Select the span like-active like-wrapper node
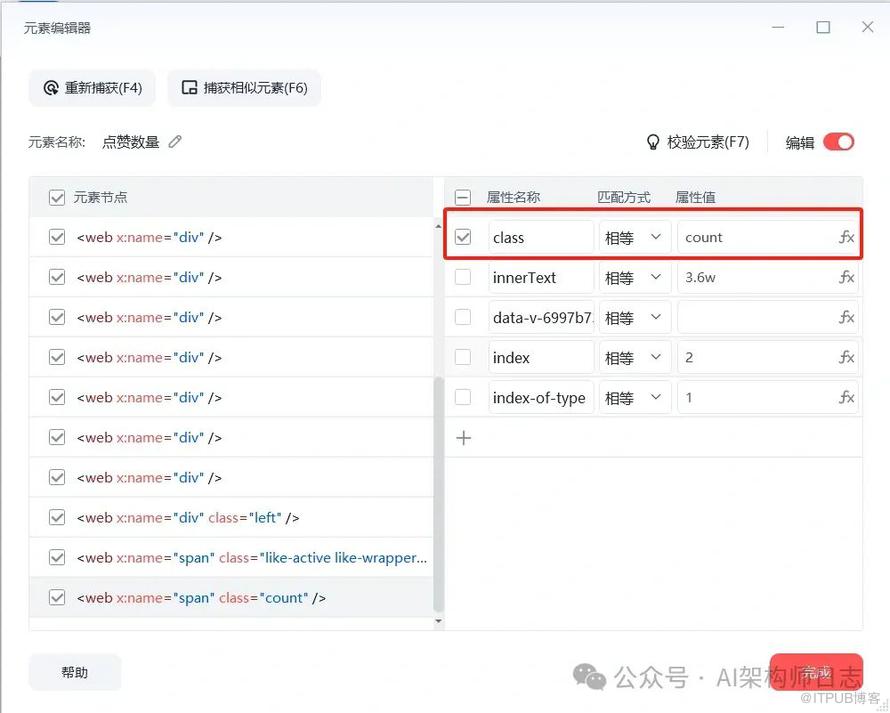The height and width of the screenshot is (713, 890). 231,557
